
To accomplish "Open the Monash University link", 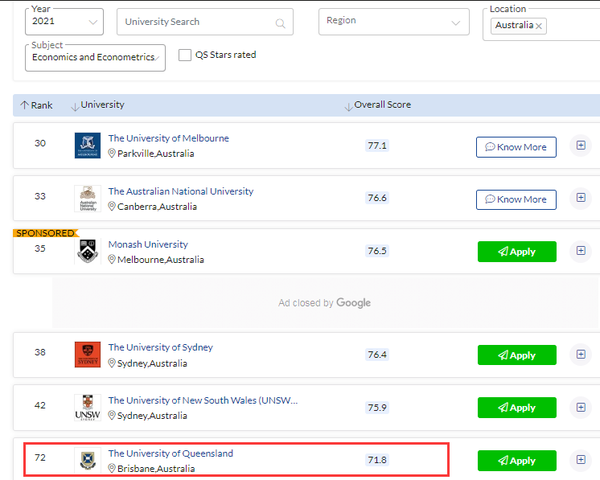I will 148,244.
